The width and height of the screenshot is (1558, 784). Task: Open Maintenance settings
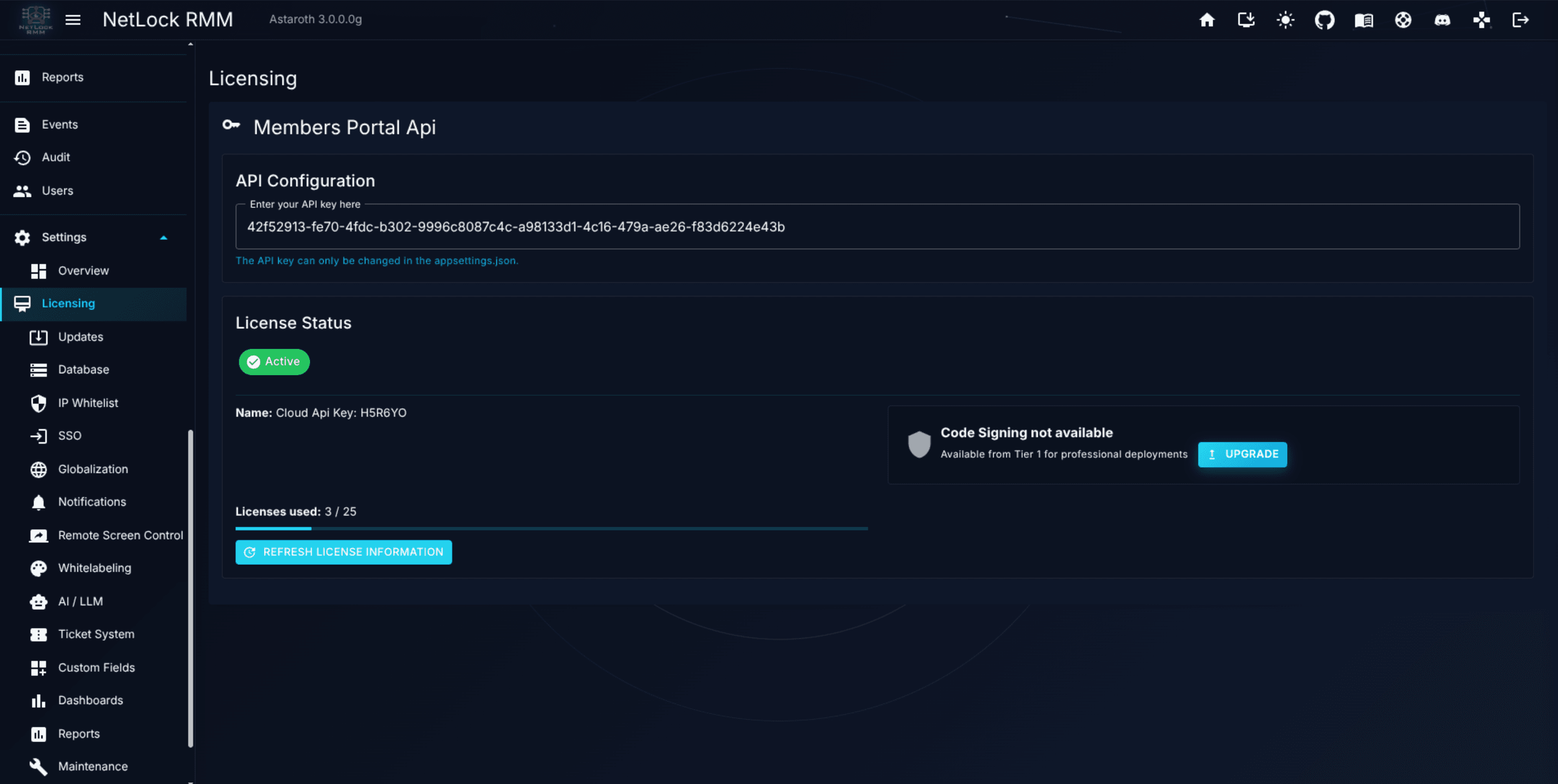click(93, 766)
